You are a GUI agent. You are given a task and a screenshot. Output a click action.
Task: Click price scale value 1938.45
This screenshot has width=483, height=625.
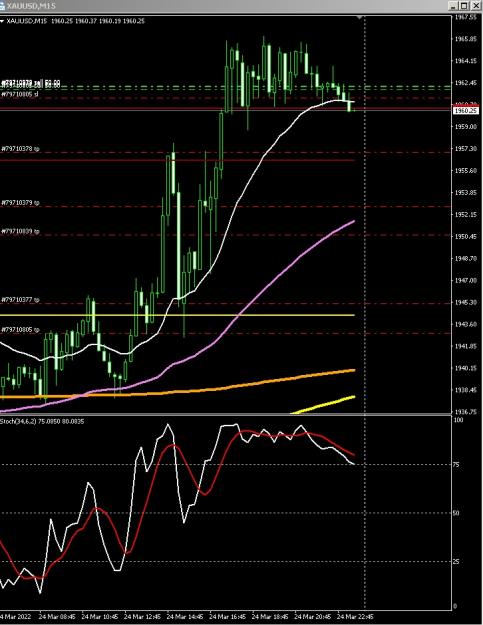(465, 390)
